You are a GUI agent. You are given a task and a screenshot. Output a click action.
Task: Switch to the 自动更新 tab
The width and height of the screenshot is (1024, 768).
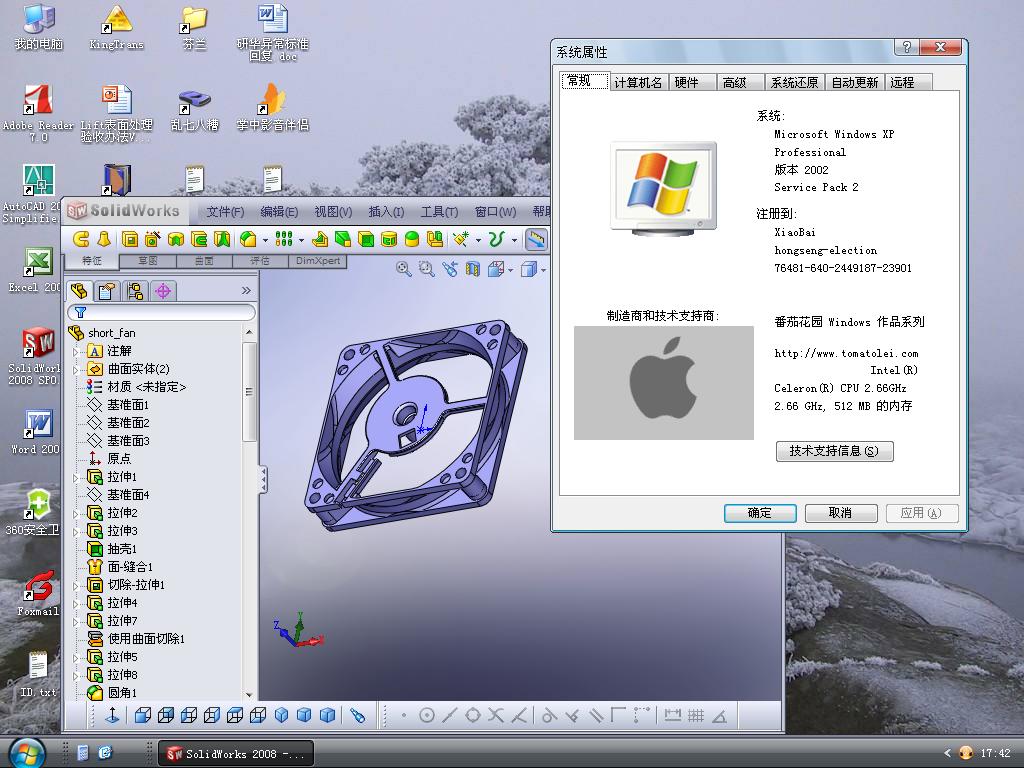tap(854, 82)
